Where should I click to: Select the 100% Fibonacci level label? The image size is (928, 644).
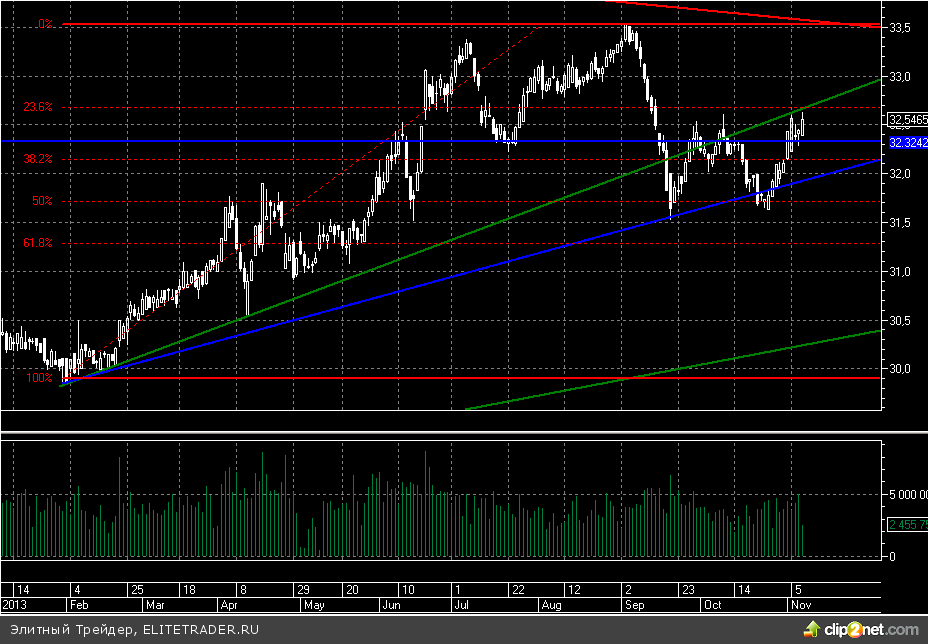[40, 378]
